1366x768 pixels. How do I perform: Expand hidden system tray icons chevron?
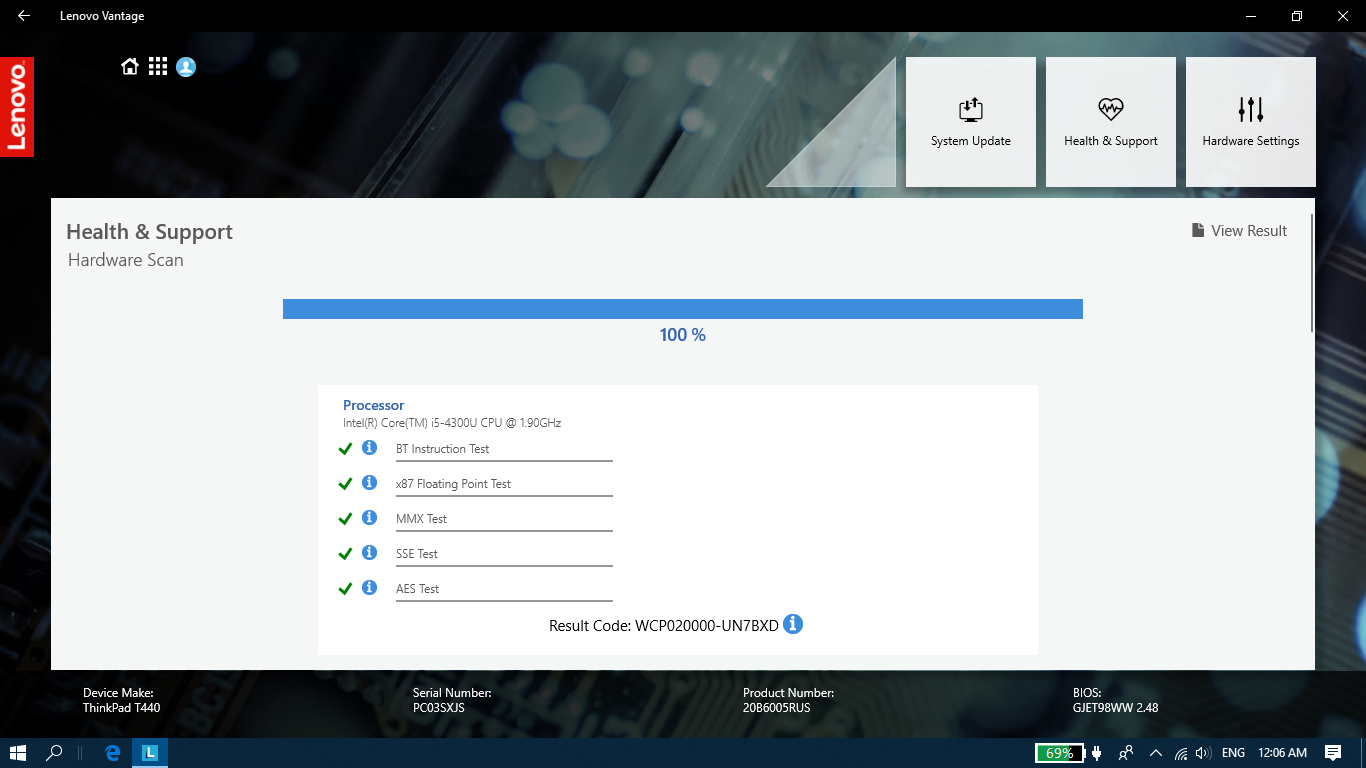1156,753
